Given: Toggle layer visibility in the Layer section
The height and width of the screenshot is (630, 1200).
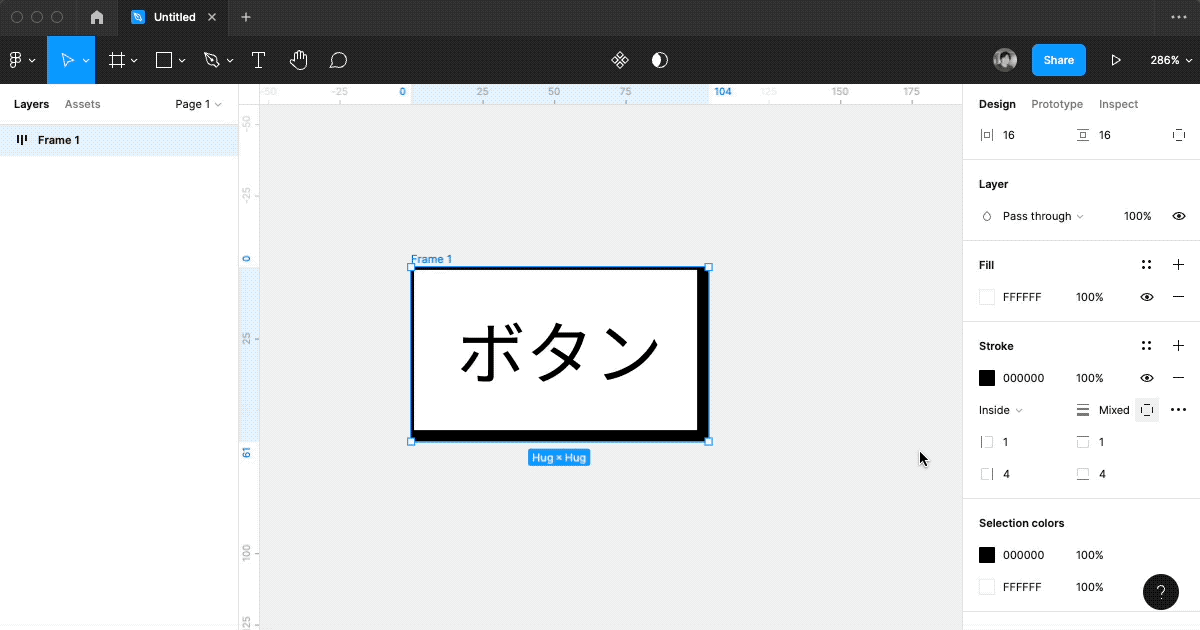Looking at the screenshot, I should coord(1178,215).
